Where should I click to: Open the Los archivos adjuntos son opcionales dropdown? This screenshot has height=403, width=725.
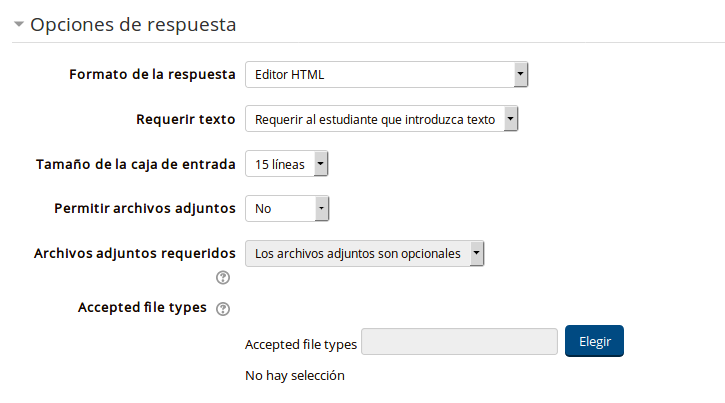coord(364,253)
